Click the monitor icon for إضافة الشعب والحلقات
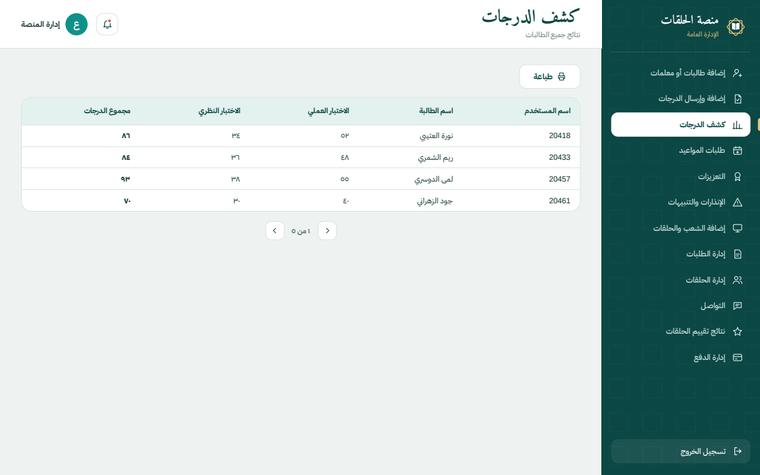 tap(737, 228)
